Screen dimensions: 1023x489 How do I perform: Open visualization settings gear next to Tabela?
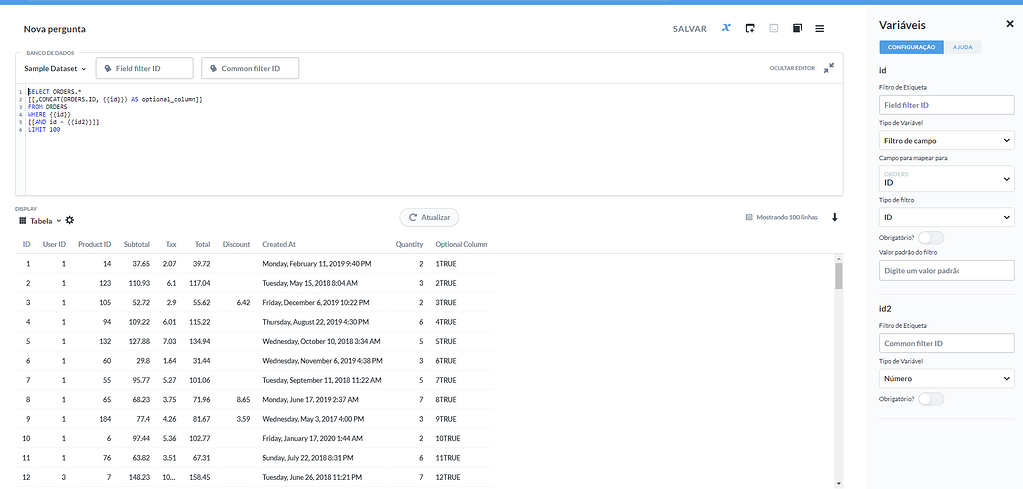(x=70, y=220)
